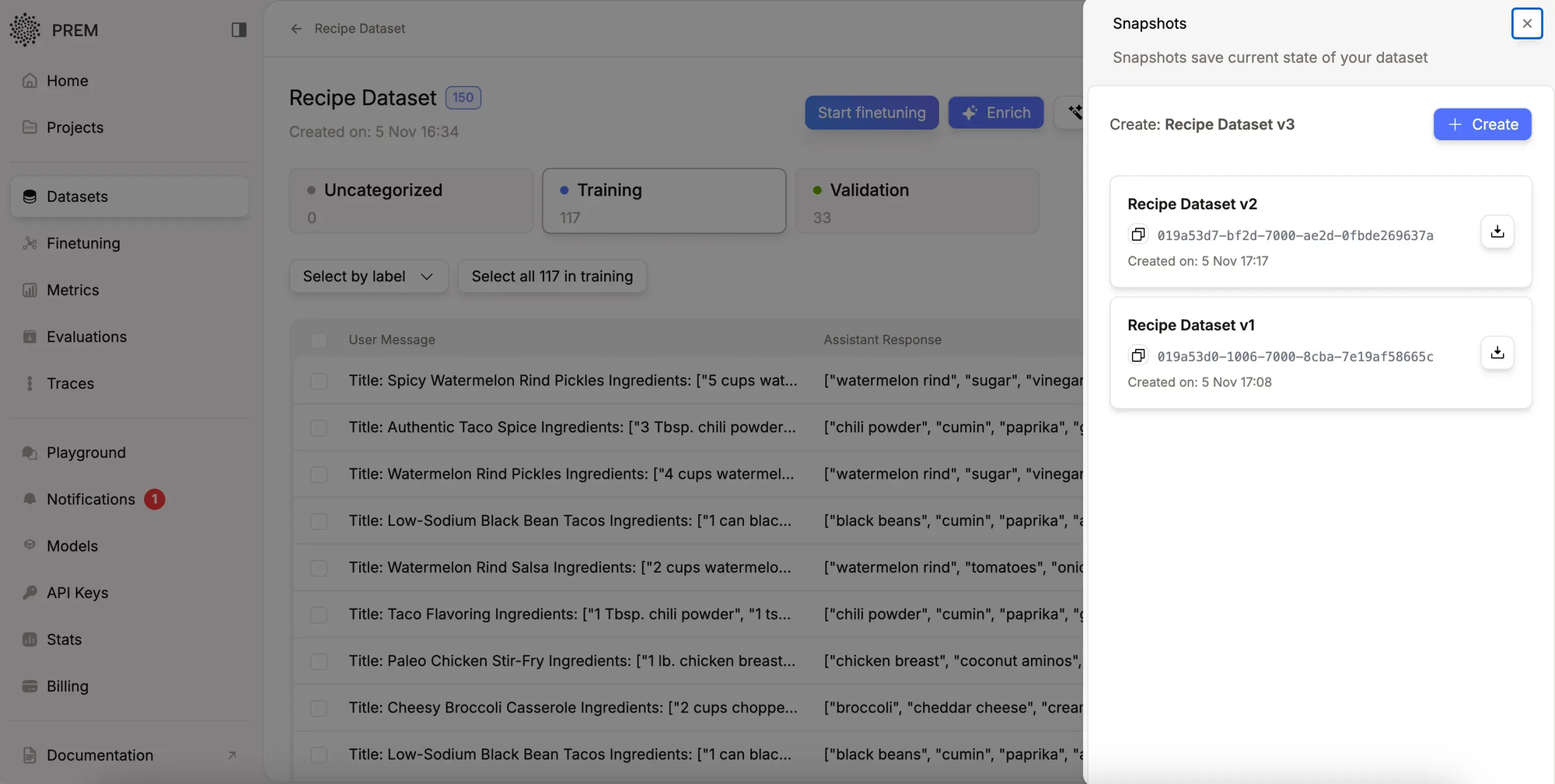View the Uncategorized examples tab
The height and width of the screenshot is (784, 1555).
coord(411,200)
